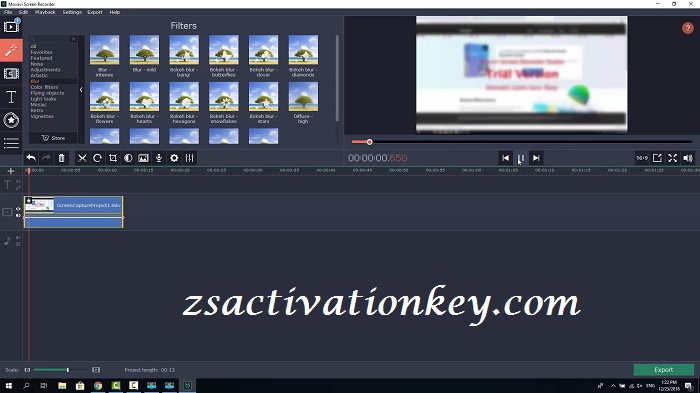Add a track with plus icon
The width and height of the screenshot is (700, 393).
(x=11, y=171)
